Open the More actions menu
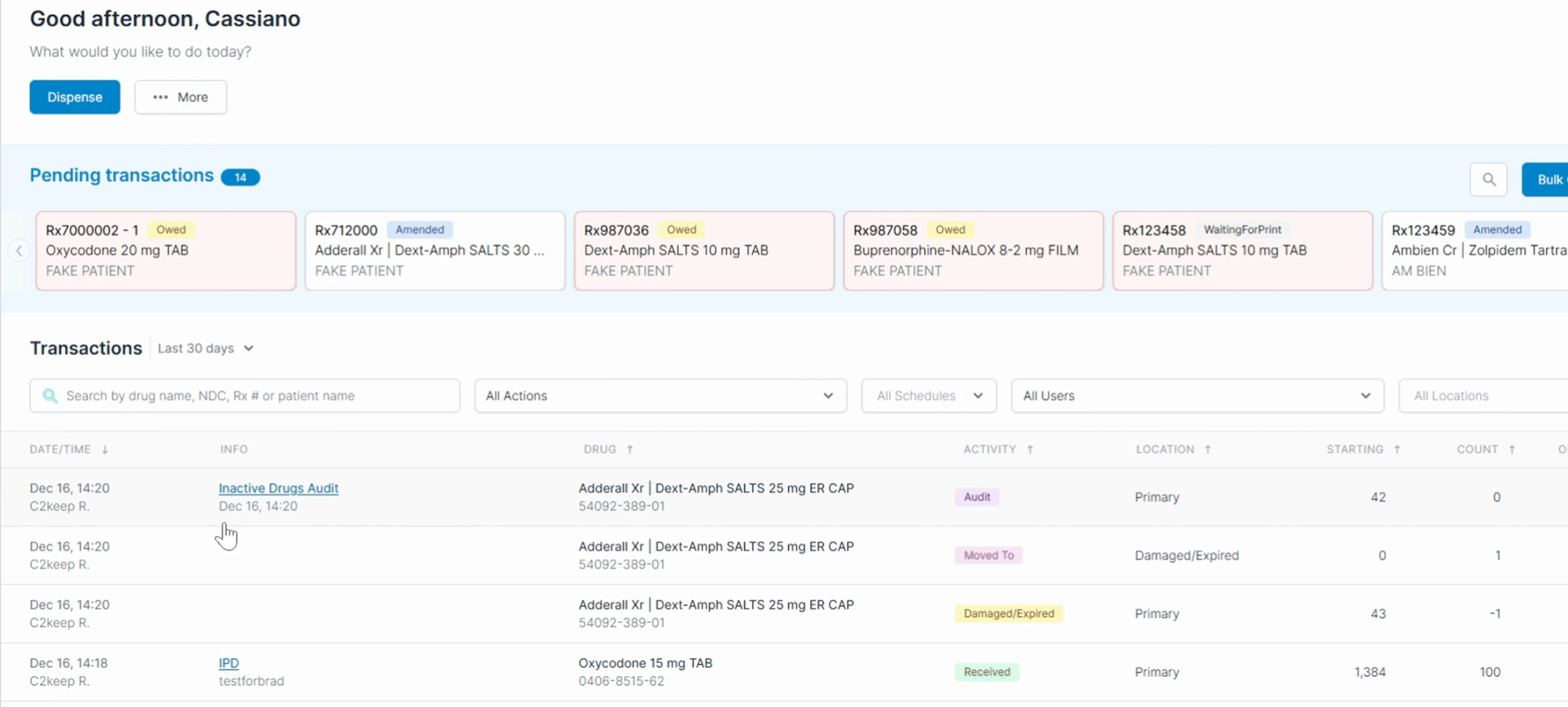Image resolution: width=1568 pixels, height=707 pixels. click(181, 97)
